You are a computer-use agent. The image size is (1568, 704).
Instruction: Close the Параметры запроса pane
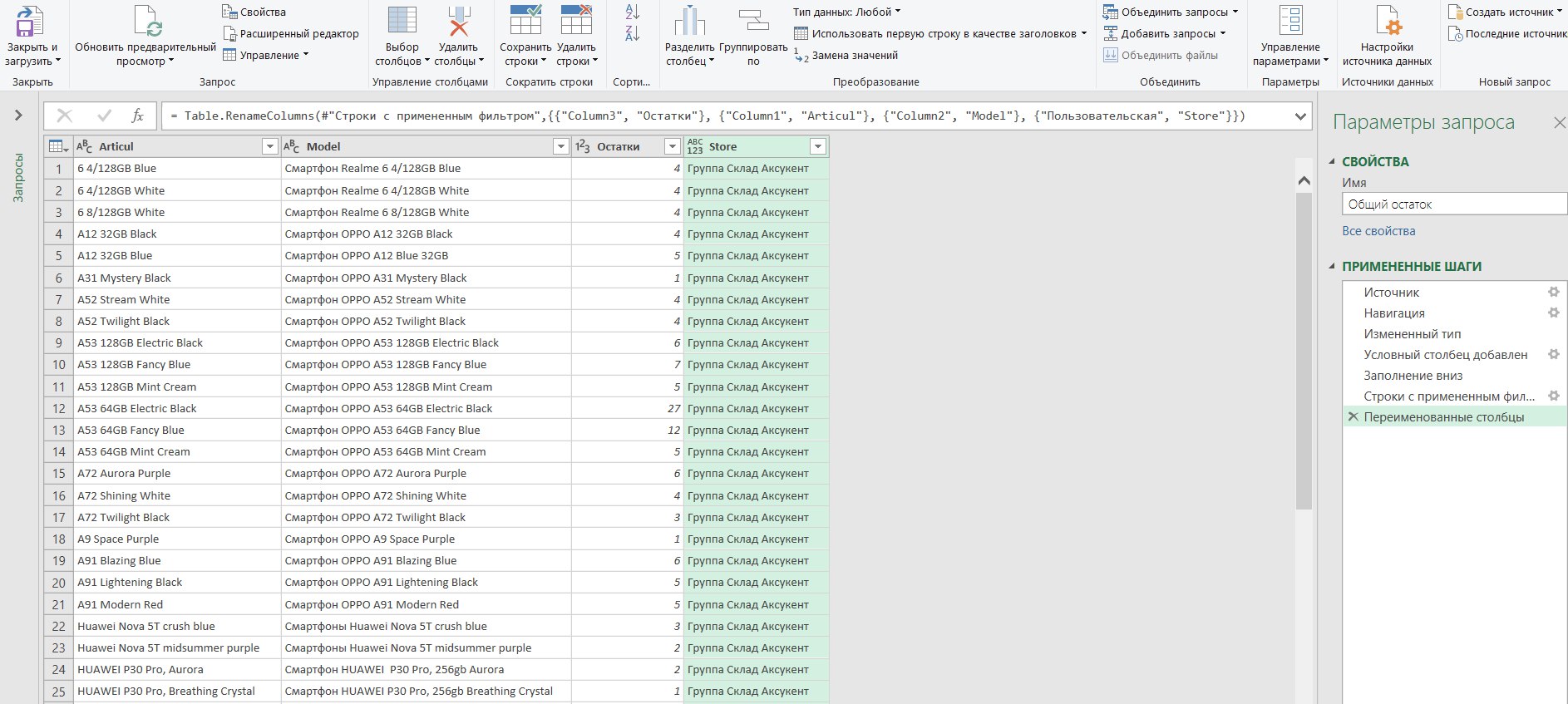[x=1559, y=123]
